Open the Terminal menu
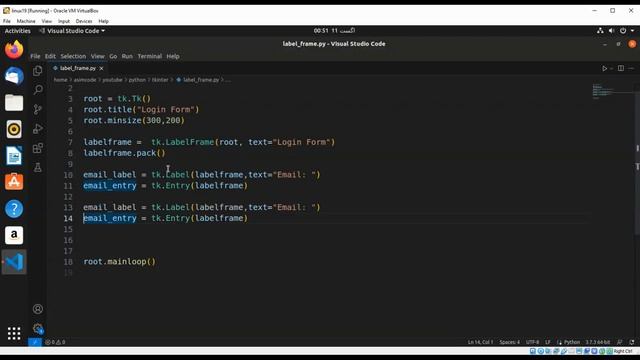The width and height of the screenshot is (640, 360). 149,56
